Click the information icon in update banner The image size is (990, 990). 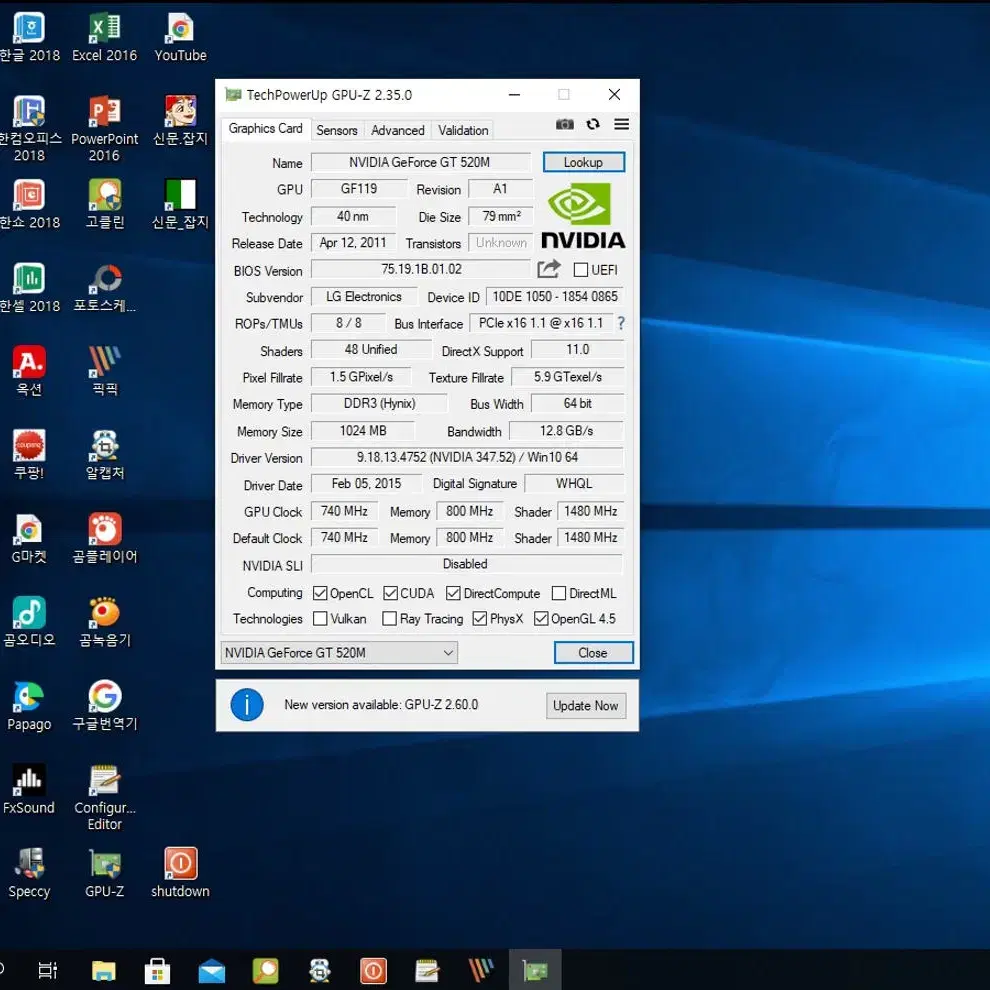[247, 705]
